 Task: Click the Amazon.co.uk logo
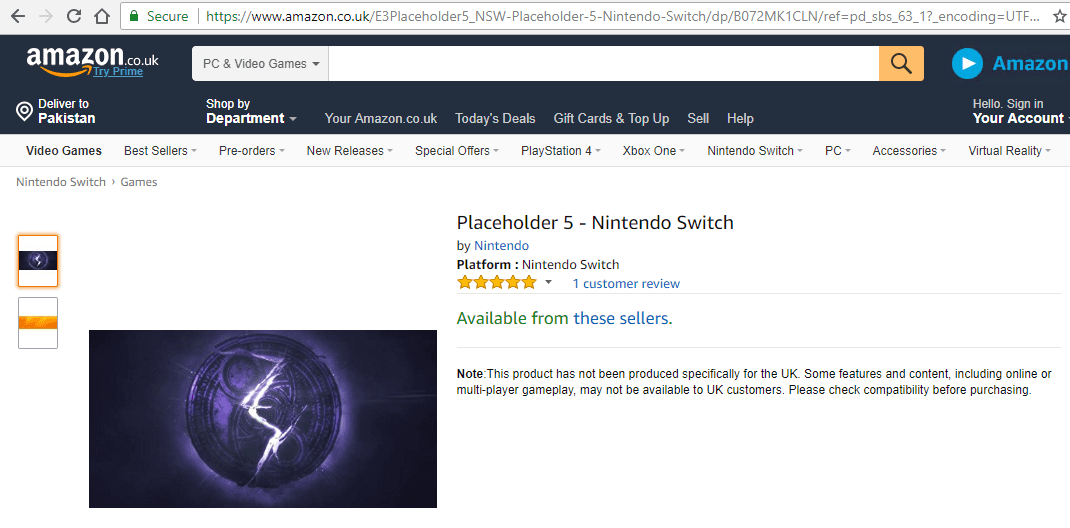coord(92,62)
